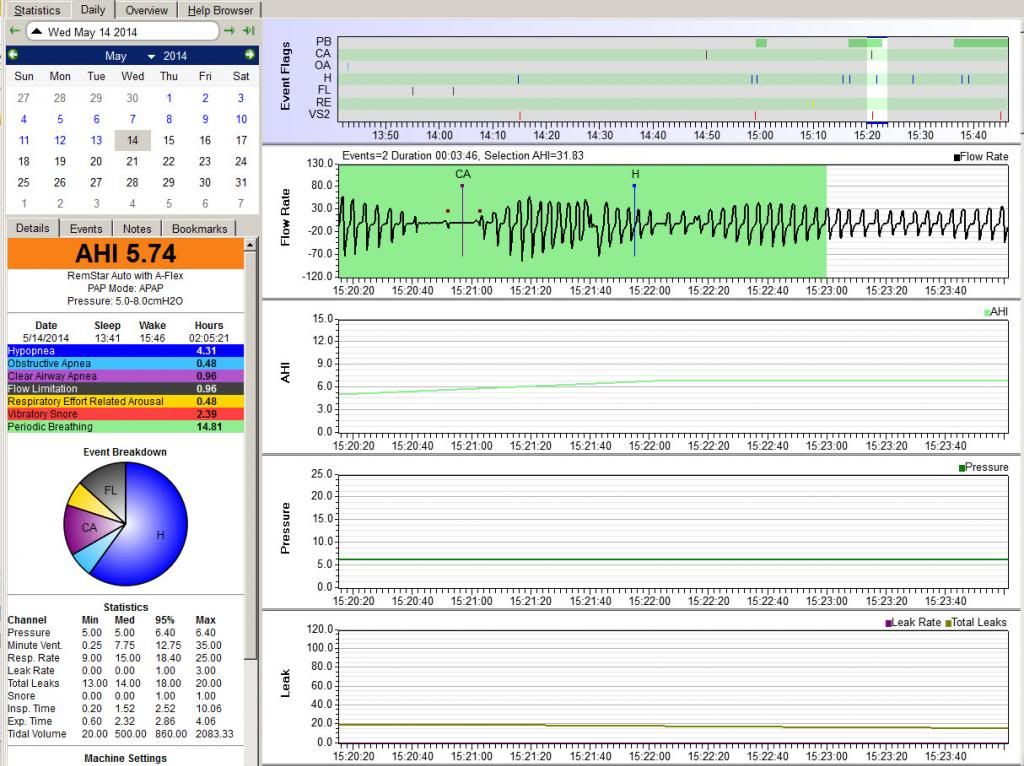Click the Periodic Breathing 14.81 row
Screen dimensions: 1024x766
tap(125, 426)
